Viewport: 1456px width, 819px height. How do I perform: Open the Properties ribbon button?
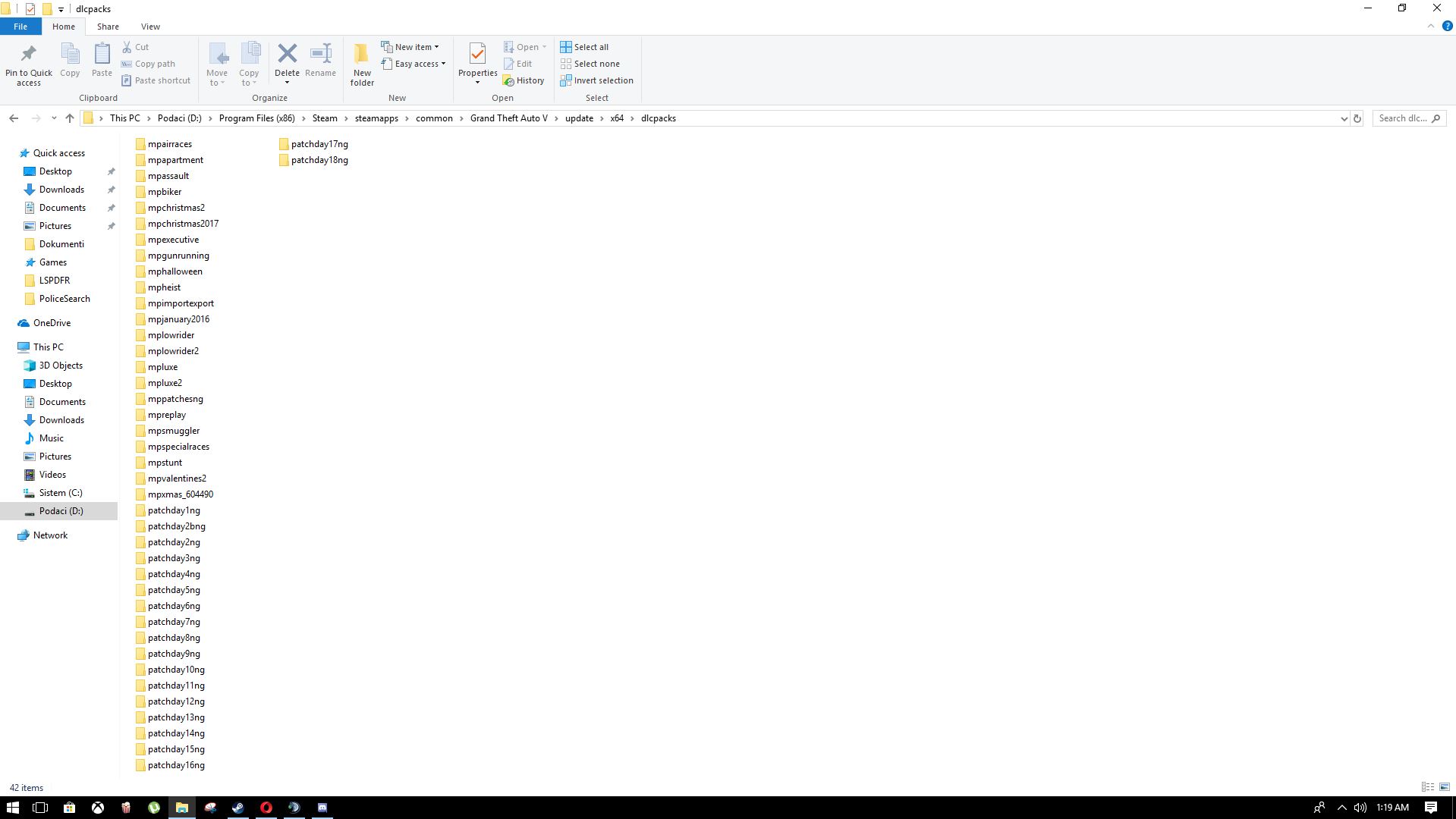(477, 64)
